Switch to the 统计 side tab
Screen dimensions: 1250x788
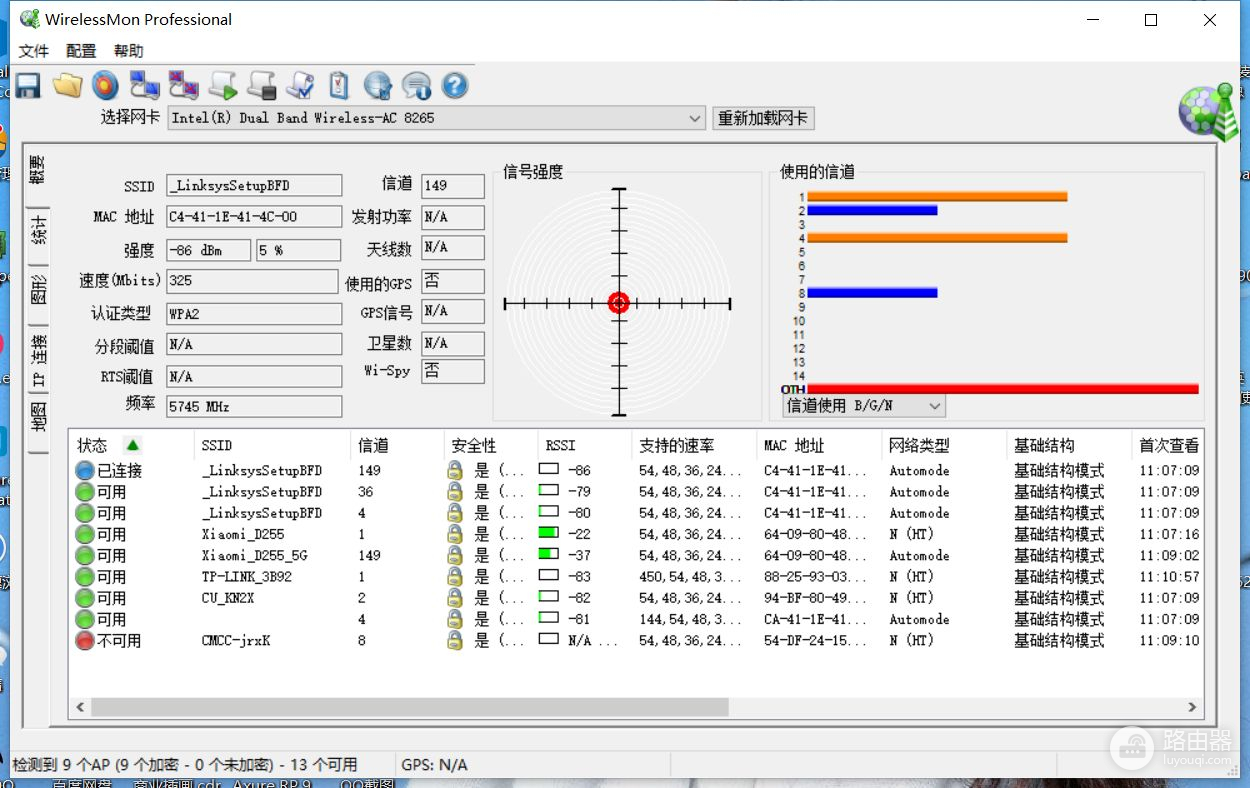point(38,230)
